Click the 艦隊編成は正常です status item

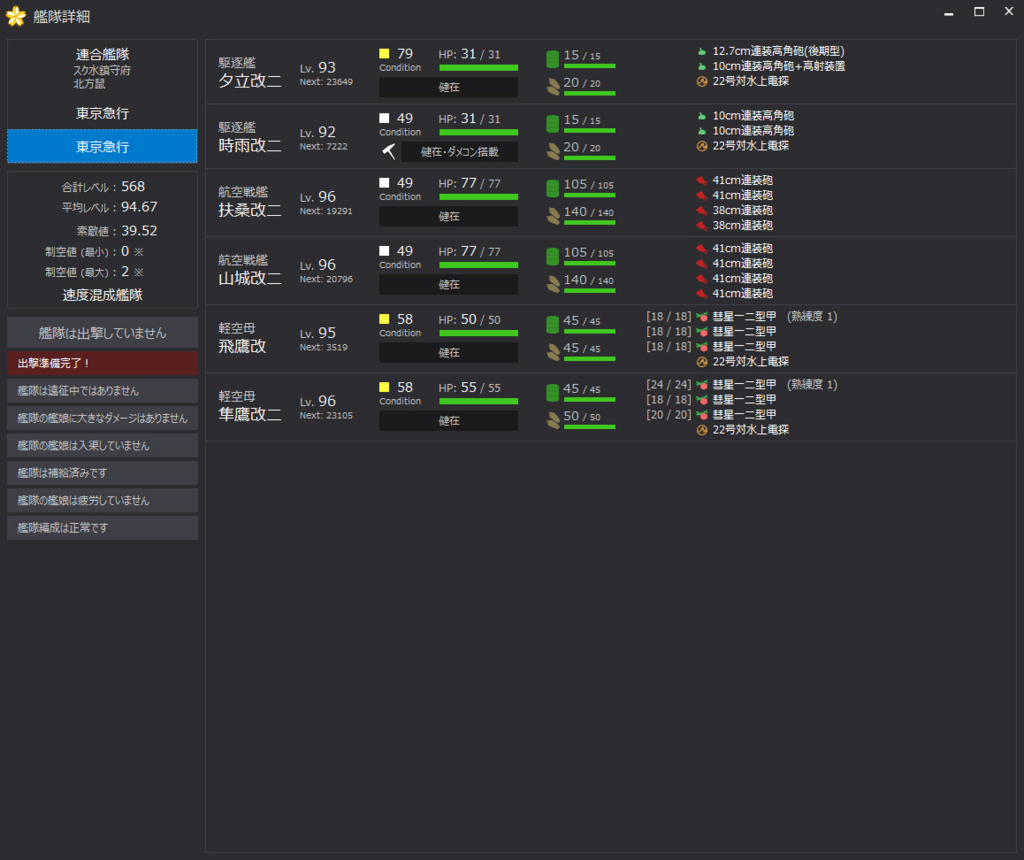(103, 528)
